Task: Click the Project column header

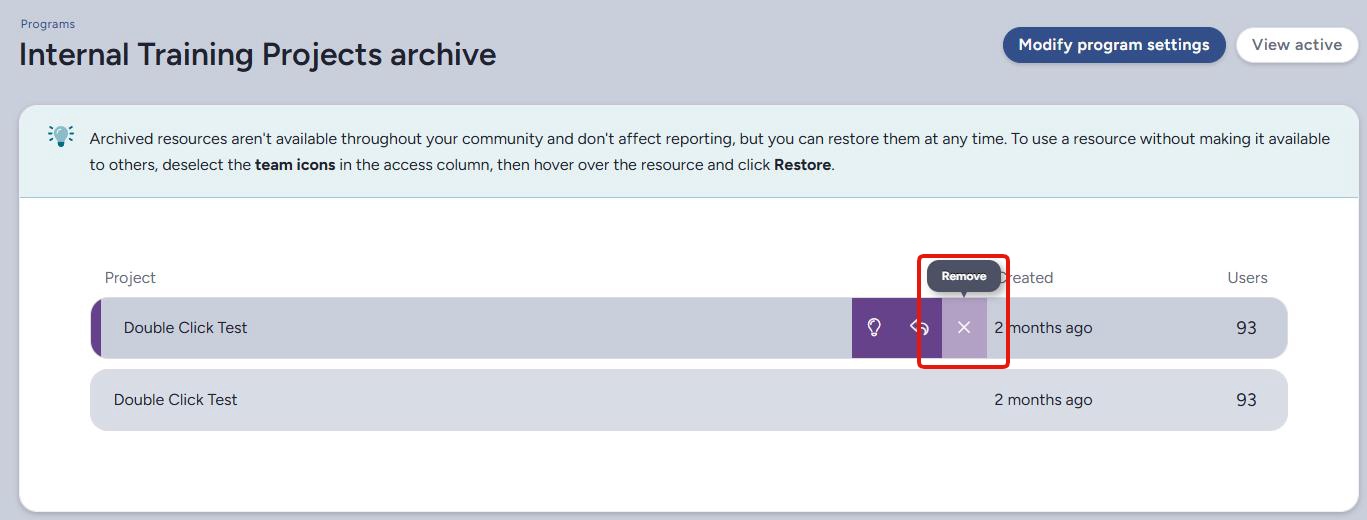Action: [x=130, y=278]
